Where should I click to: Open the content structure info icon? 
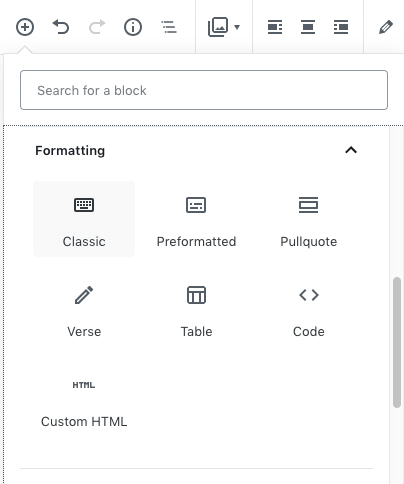pos(133,27)
